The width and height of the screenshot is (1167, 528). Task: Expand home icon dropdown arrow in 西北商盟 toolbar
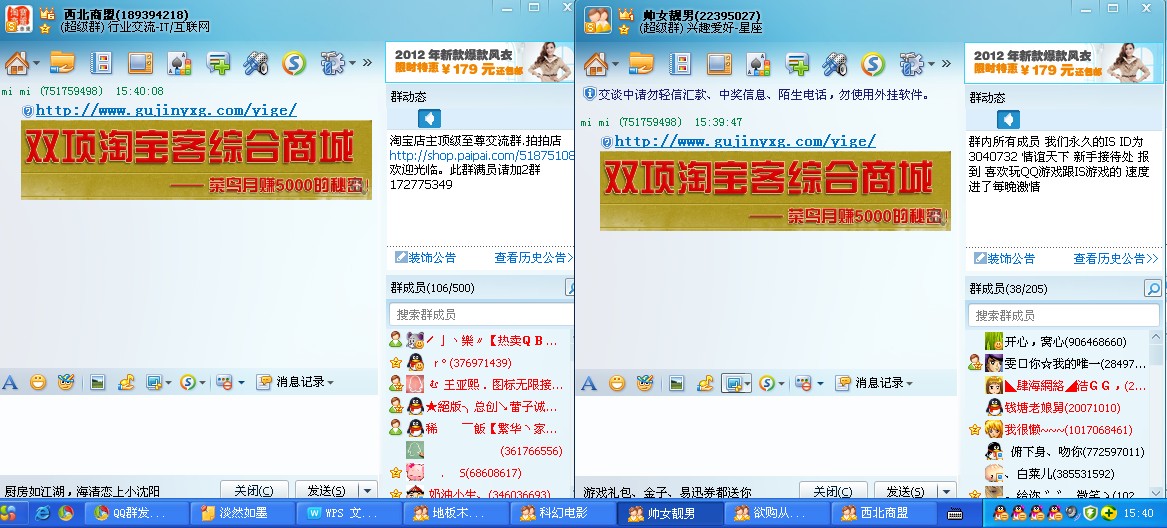tap(36, 64)
